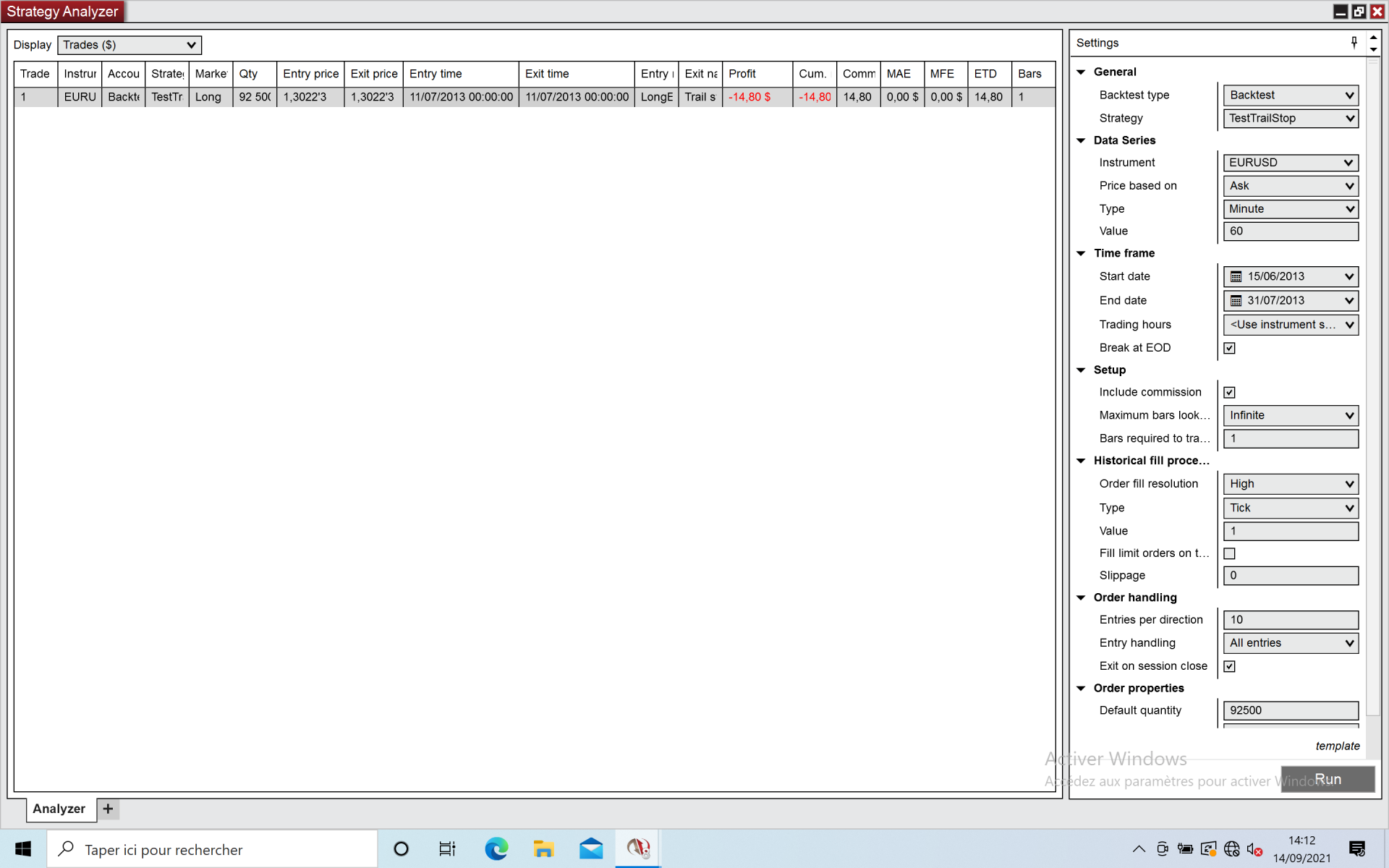Viewport: 1389px width, 868px height.
Task: Open calendar icon for Start date
Action: (1236, 276)
